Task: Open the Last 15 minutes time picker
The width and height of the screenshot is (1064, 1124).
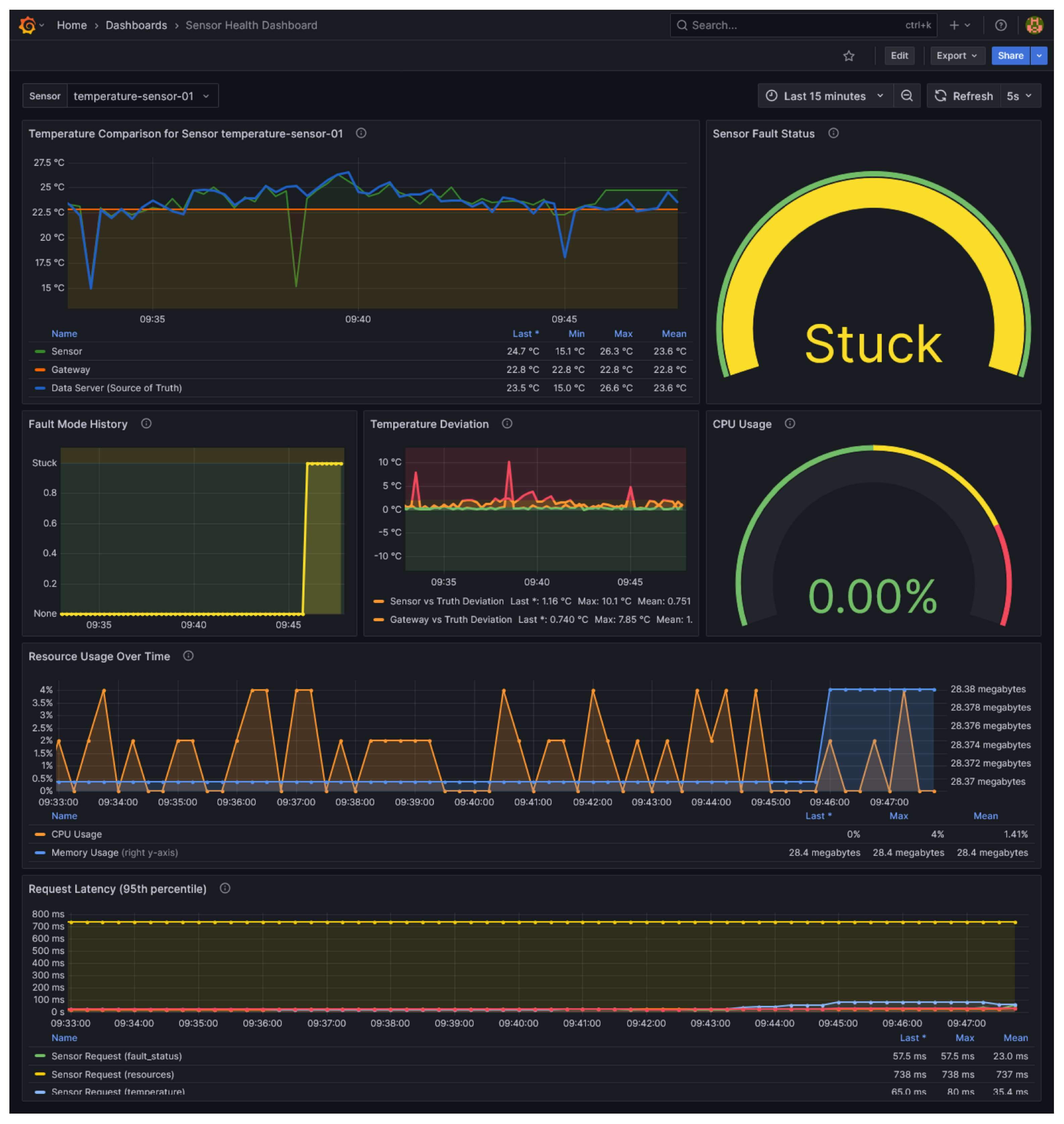Action: click(x=825, y=96)
